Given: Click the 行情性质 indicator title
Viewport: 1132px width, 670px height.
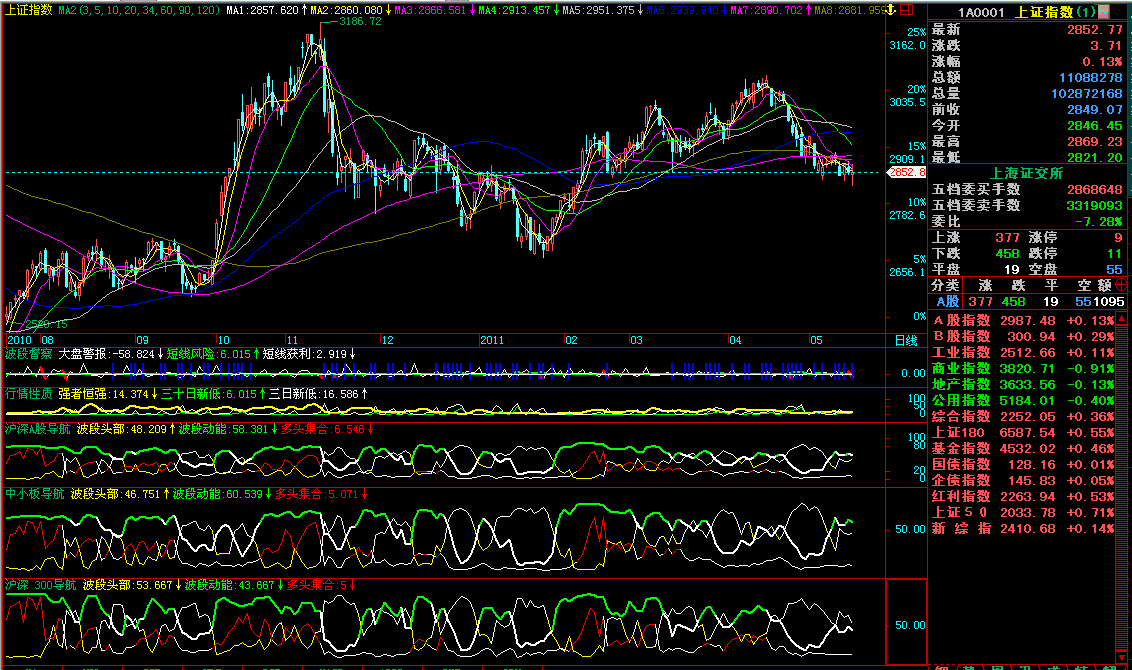Looking at the screenshot, I should pyautogui.click(x=28, y=394).
